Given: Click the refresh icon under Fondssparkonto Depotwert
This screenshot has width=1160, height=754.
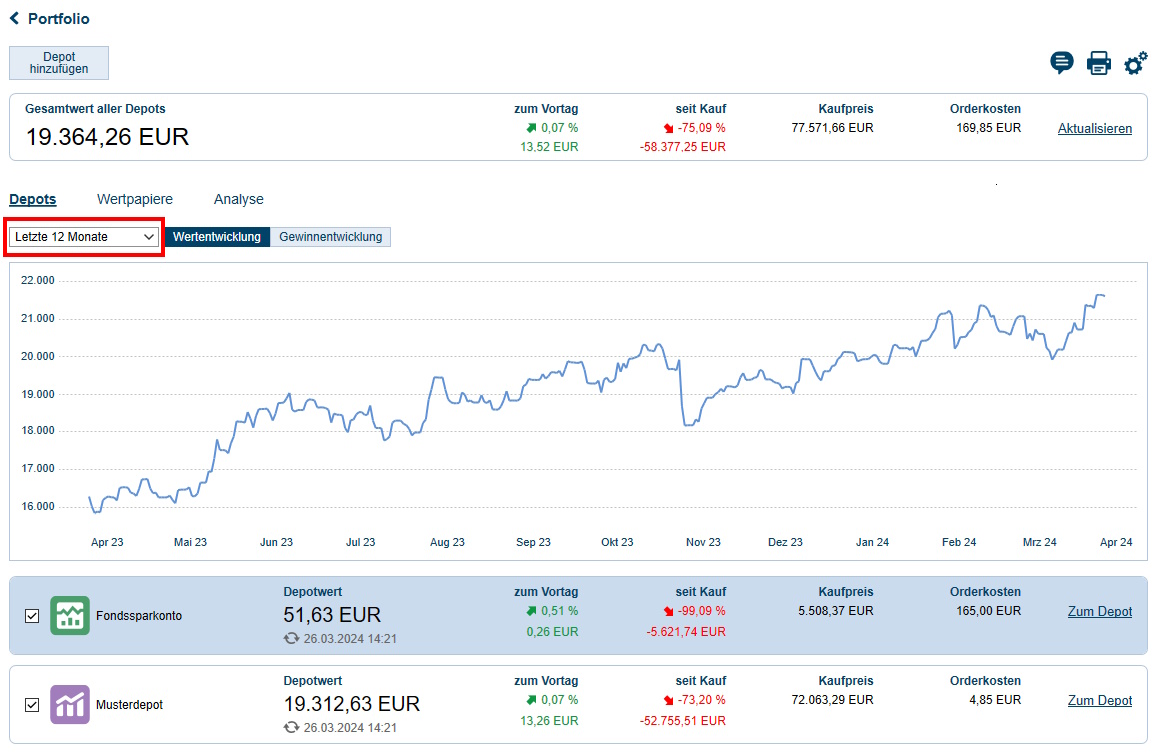Looking at the screenshot, I should click(x=291, y=638).
